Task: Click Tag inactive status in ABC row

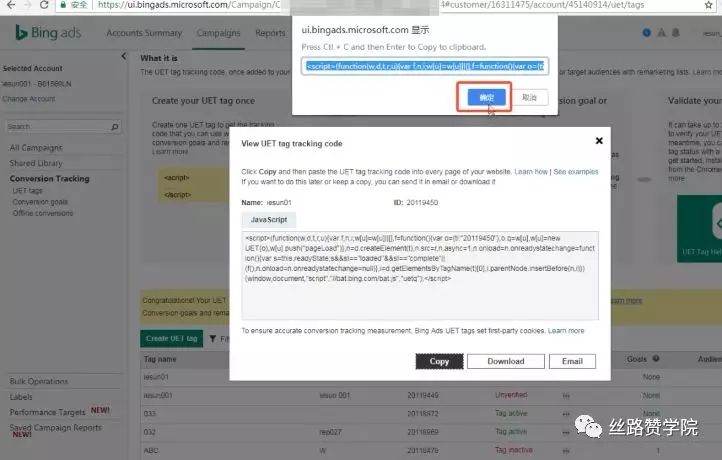Action: point(513,450)
